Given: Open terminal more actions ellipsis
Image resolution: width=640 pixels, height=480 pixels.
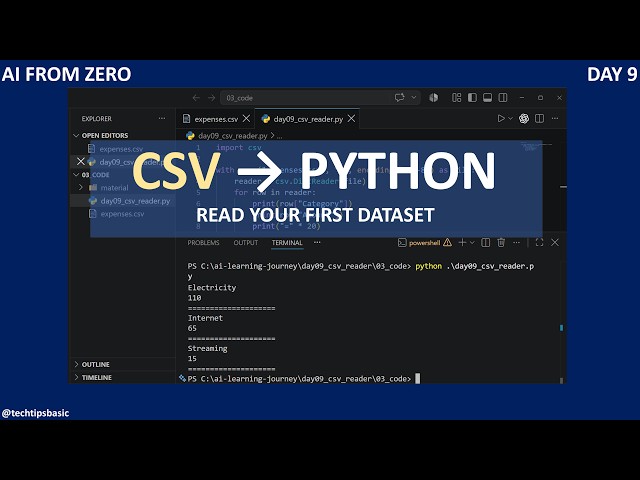Looking at the screenshot, I should point(516,242).
